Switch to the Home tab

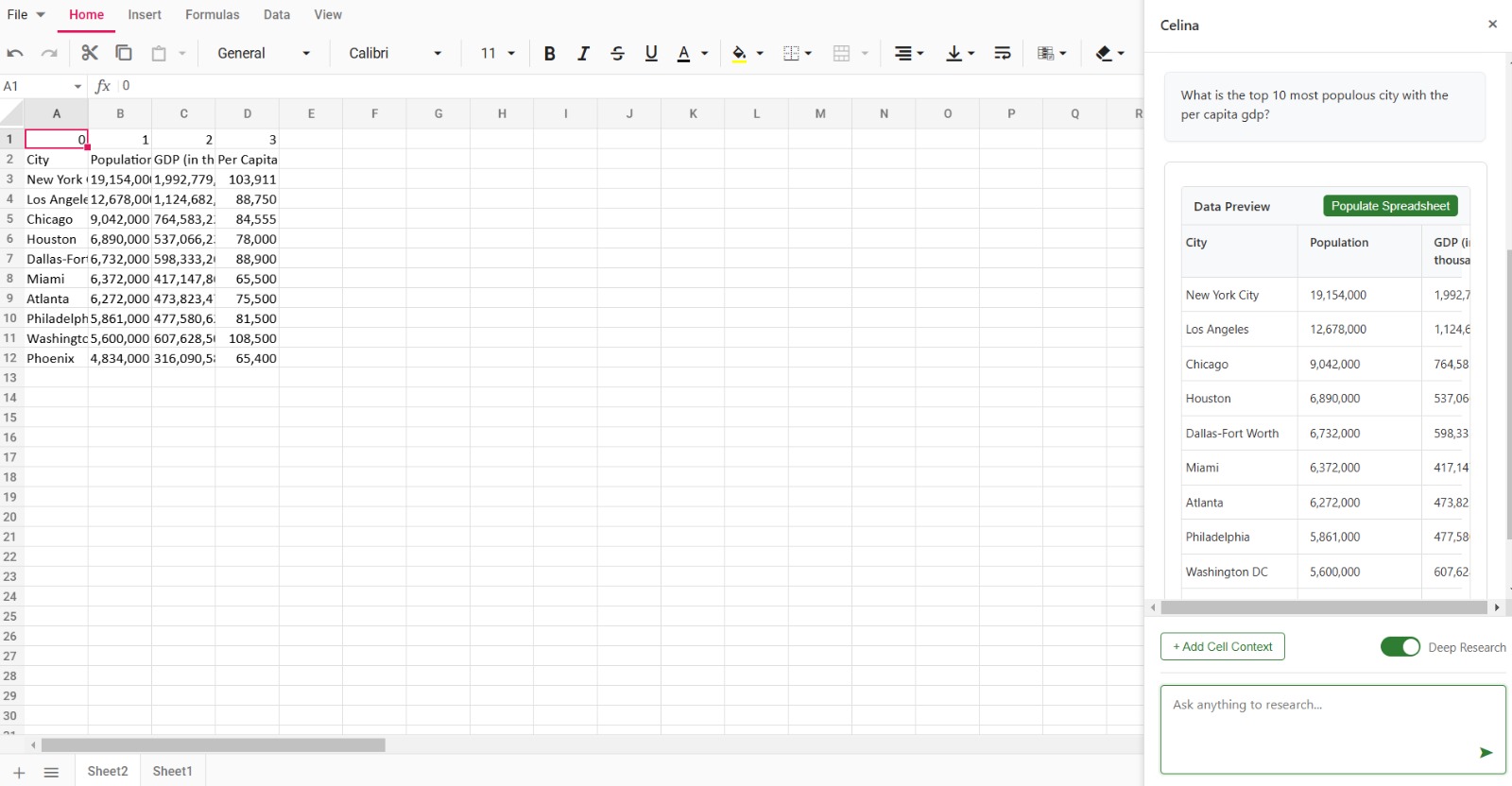click(86, 14)
